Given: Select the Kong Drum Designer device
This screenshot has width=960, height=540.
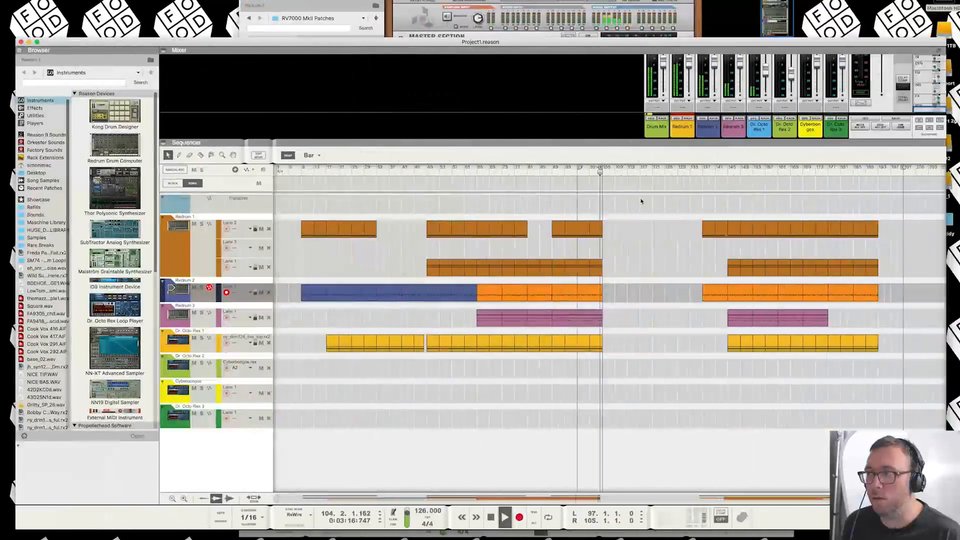Looking at the screenshot, I should [114, 114].
